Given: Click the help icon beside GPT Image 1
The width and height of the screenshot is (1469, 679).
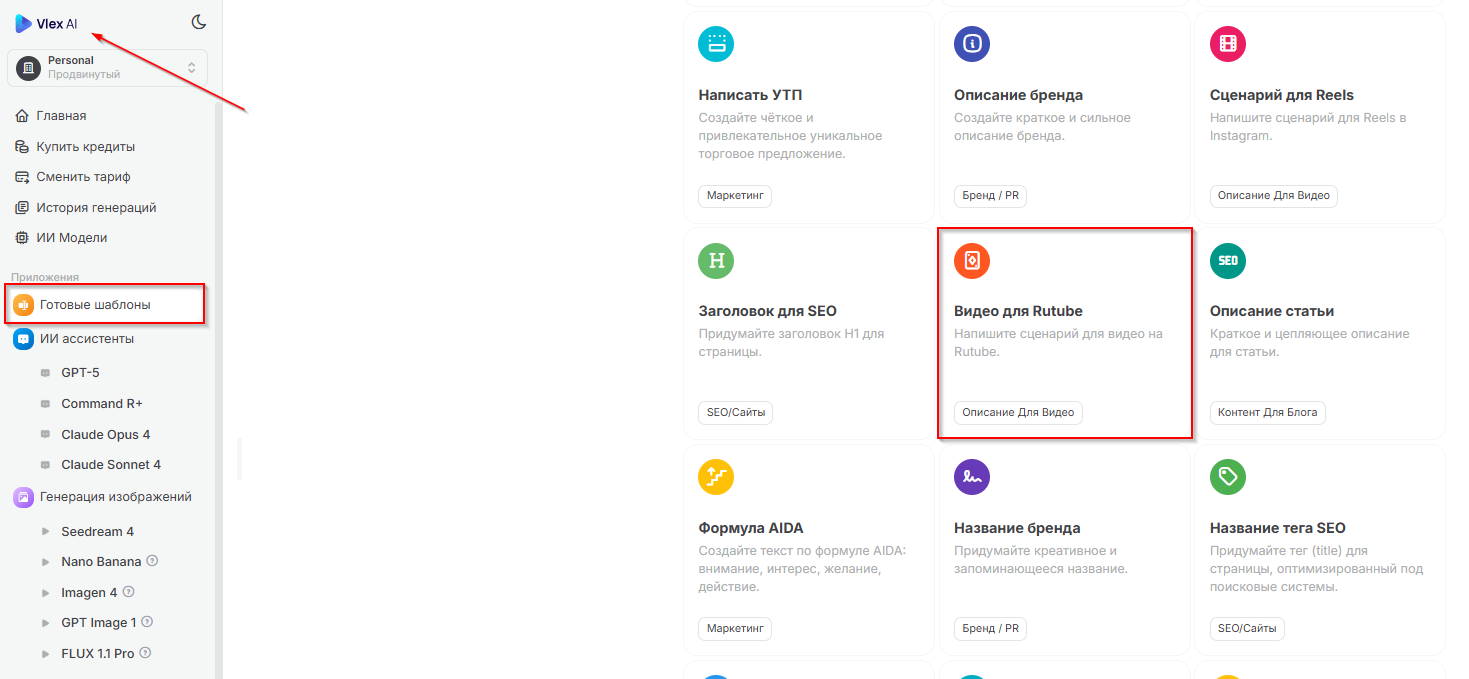Looking at the screenshot, I should click(x=147, y=622).
